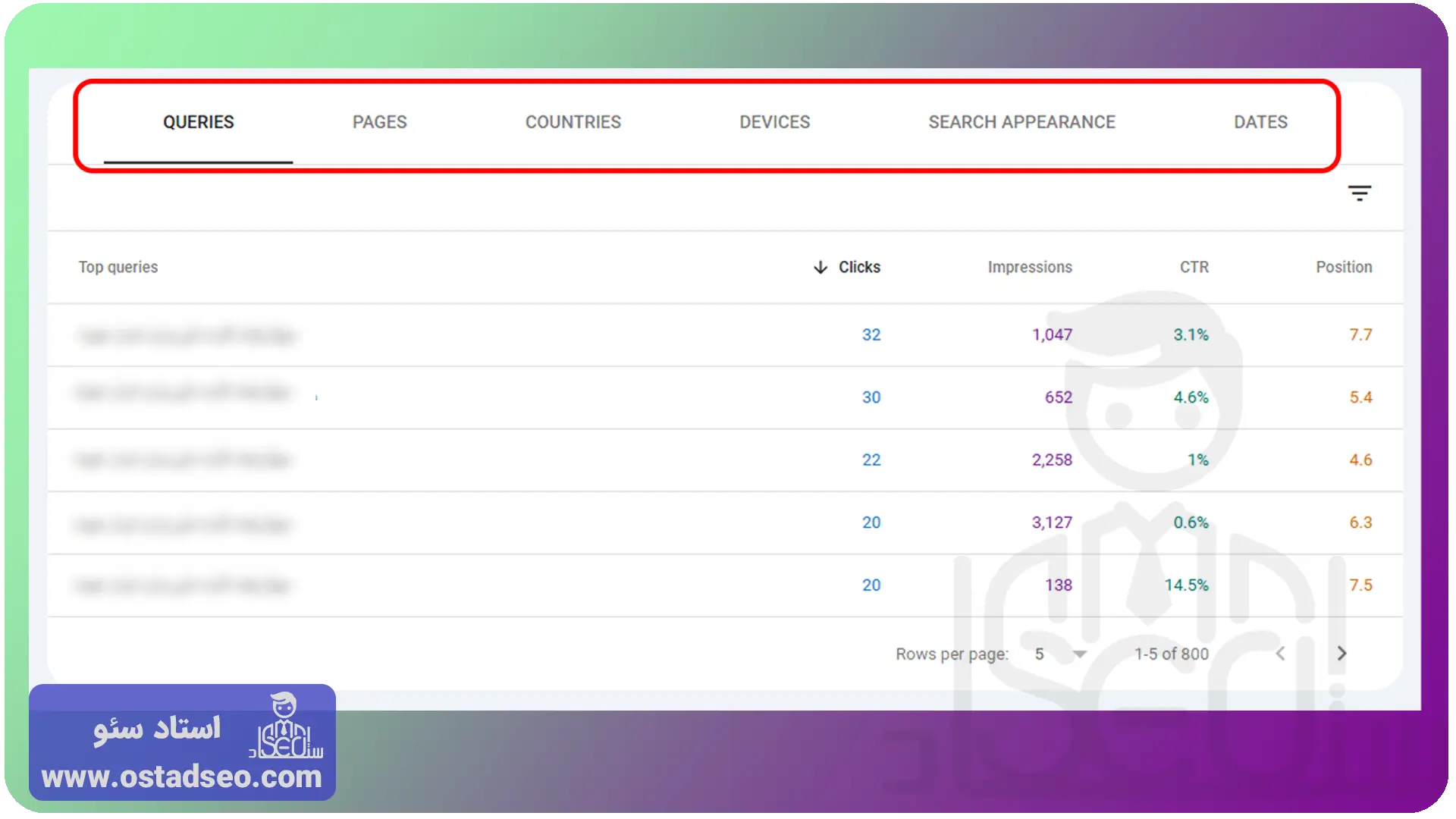Switch to the Pages tab
The height and width of the screenshot is (819, 1456).
379,122
